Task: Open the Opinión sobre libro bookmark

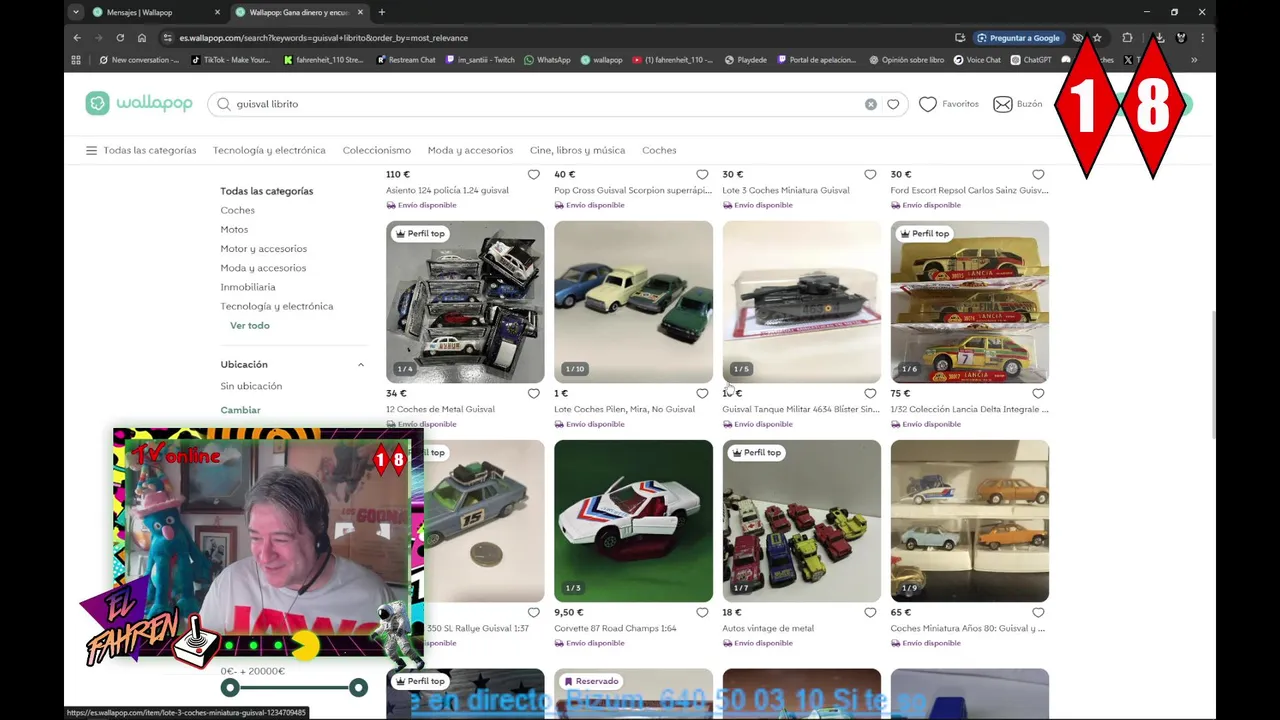Action: coord(906,60)
